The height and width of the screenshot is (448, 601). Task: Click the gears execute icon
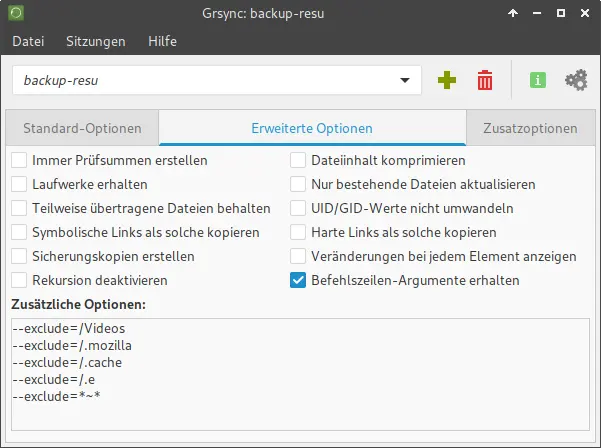click(x=576, y=80)
